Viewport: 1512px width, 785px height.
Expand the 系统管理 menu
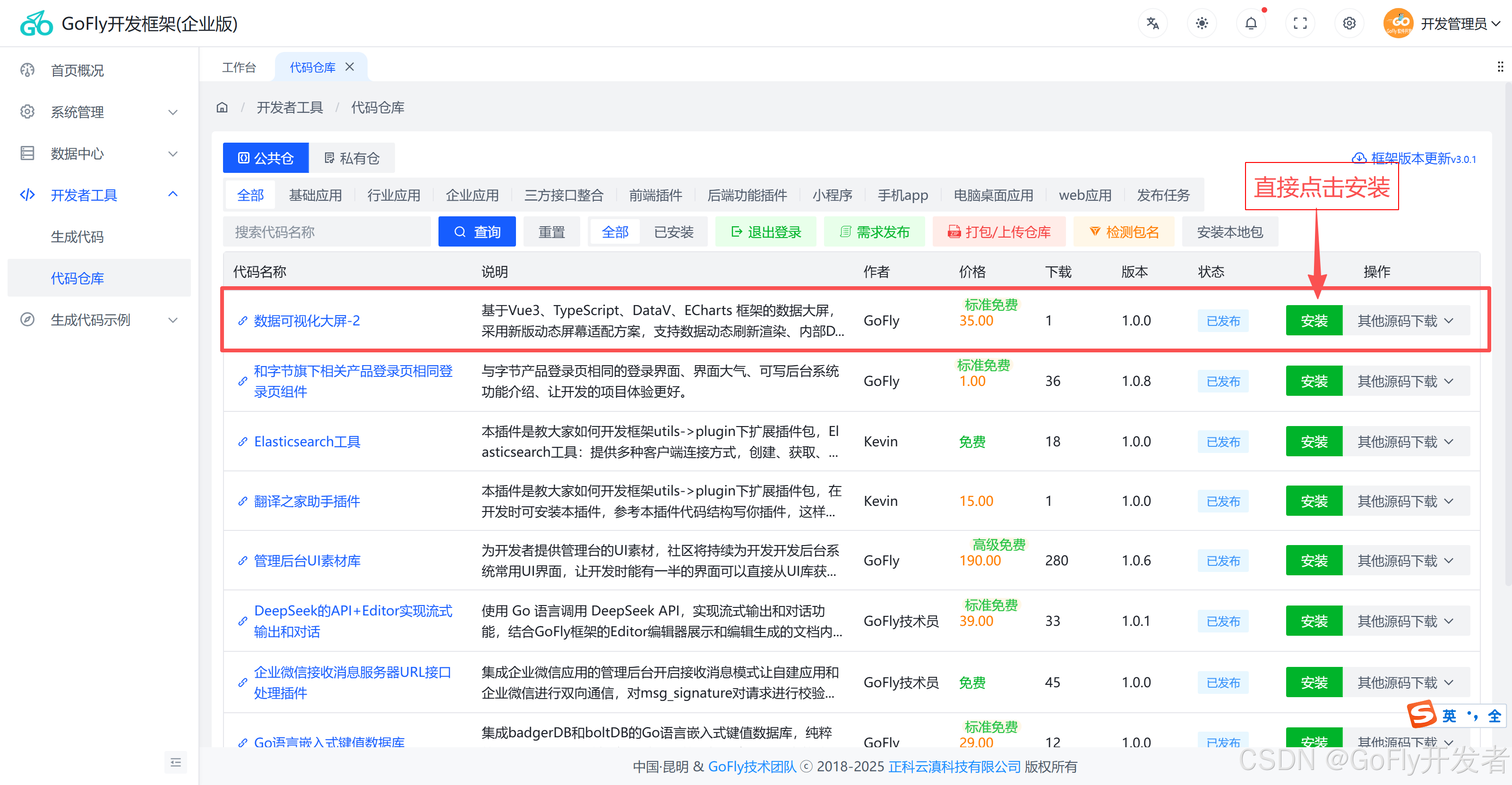(x=77, y=112)
